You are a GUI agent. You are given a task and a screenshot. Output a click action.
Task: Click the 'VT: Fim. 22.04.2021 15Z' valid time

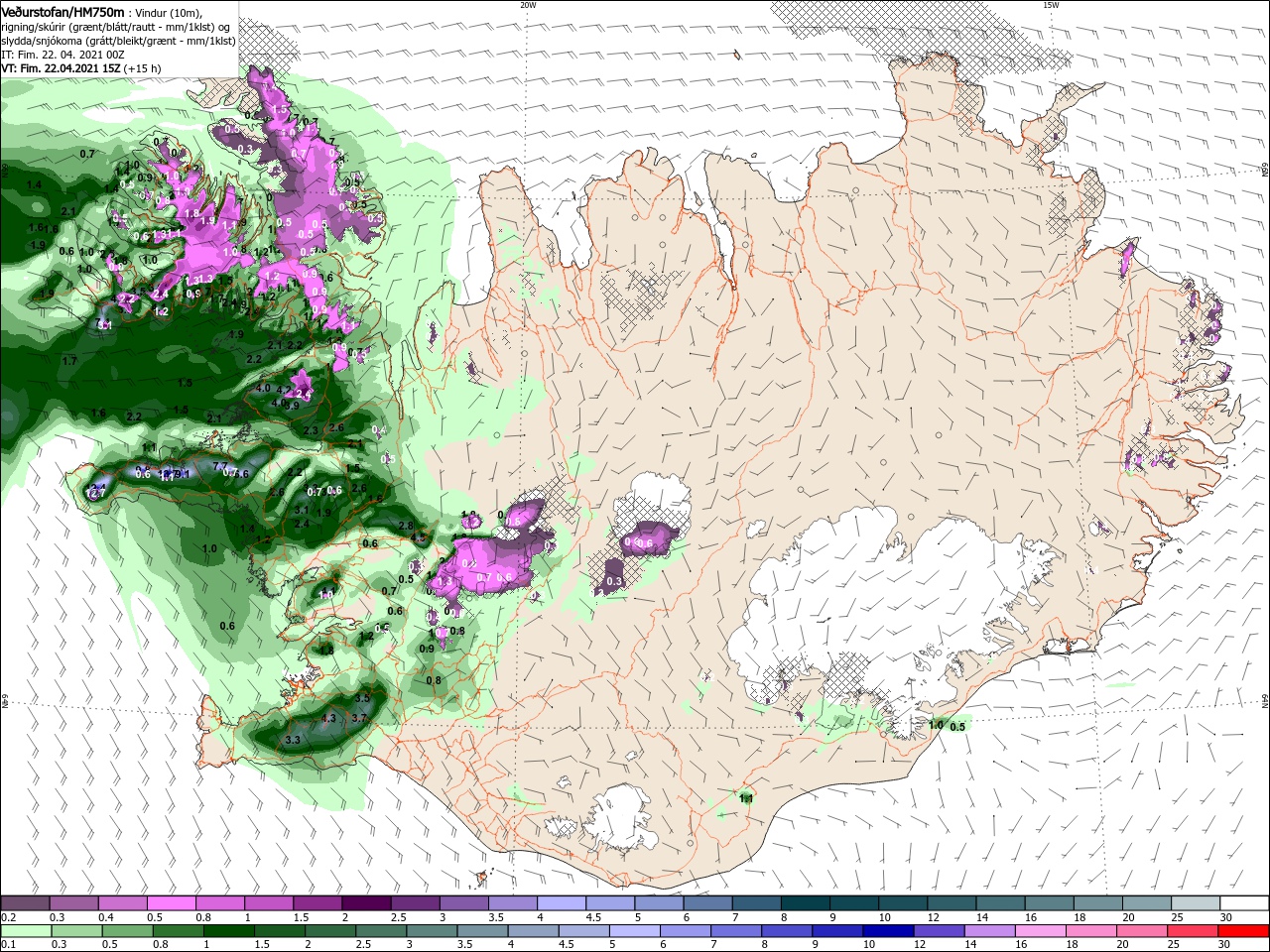coord(62,68)
